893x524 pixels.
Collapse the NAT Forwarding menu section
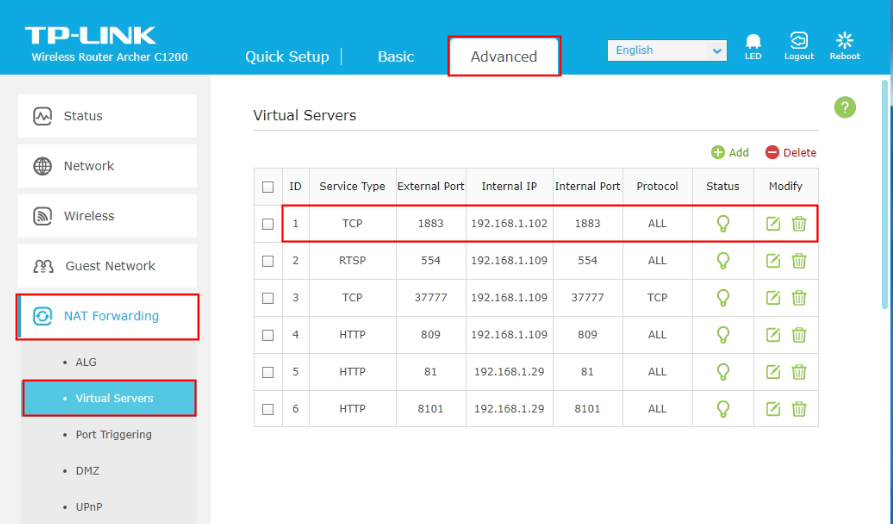pos(107,316)
